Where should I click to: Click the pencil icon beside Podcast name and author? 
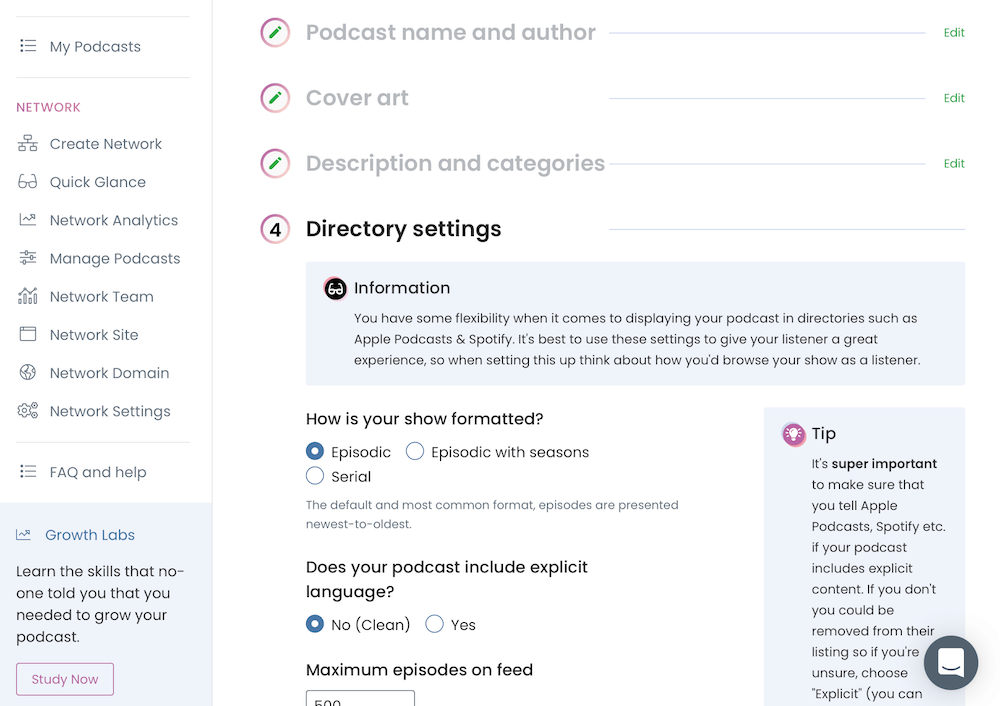[275, 33]
